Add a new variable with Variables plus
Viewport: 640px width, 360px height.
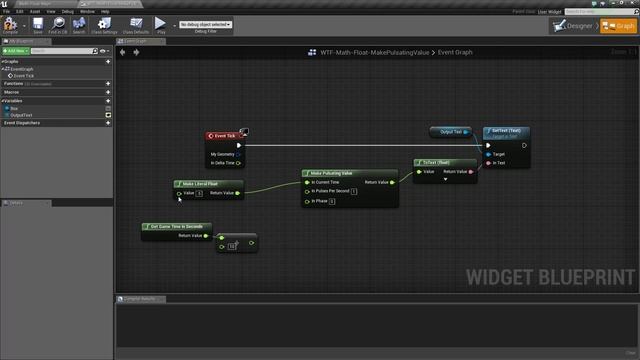coord(108,101)
